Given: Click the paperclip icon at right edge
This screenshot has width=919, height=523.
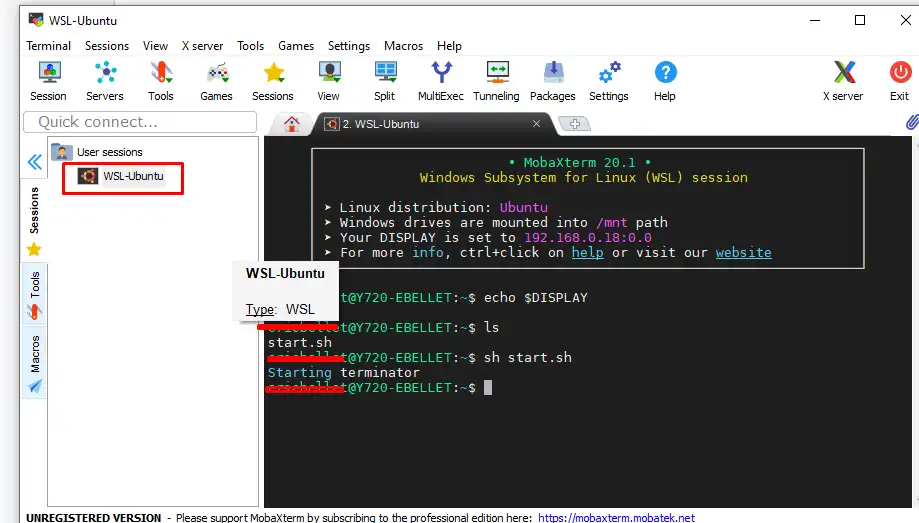Looking at the screenshot, I should (911, 122).
